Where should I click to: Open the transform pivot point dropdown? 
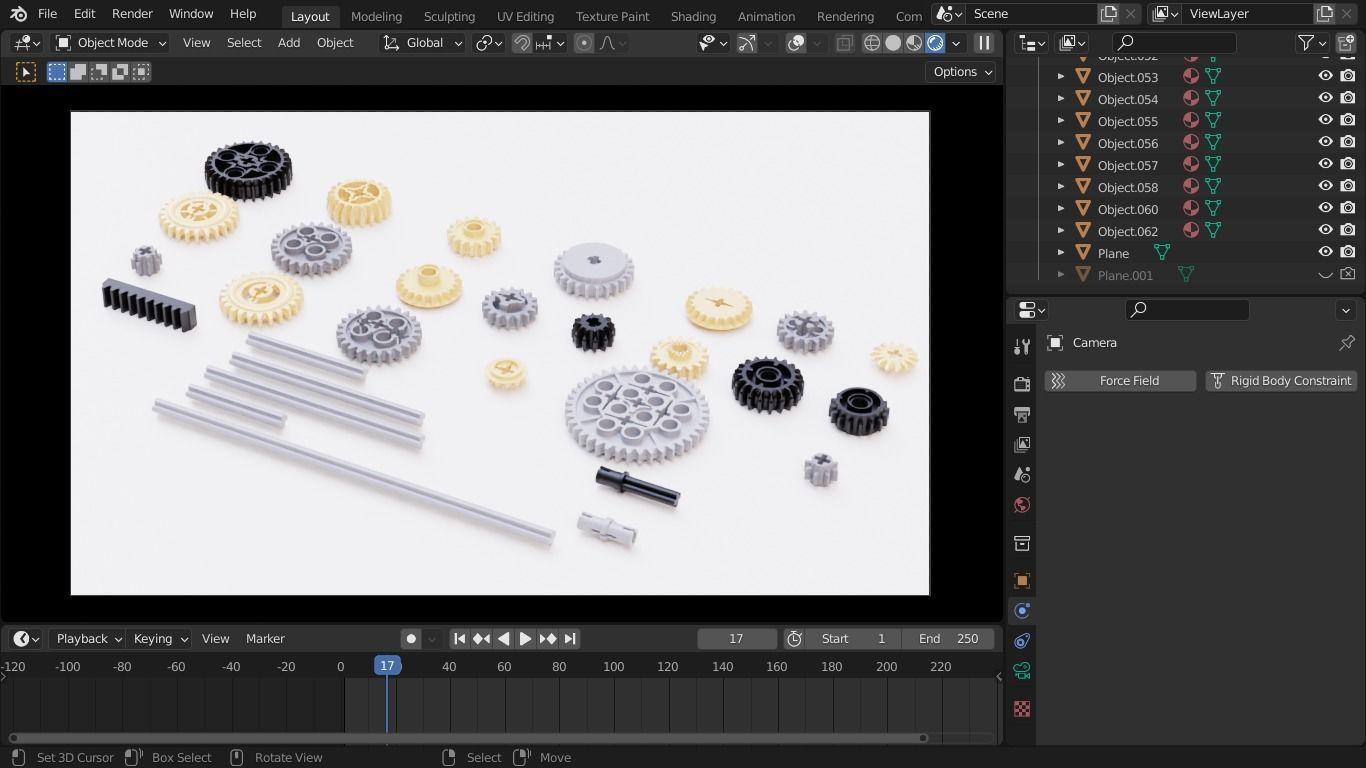(x=489, y=43)
